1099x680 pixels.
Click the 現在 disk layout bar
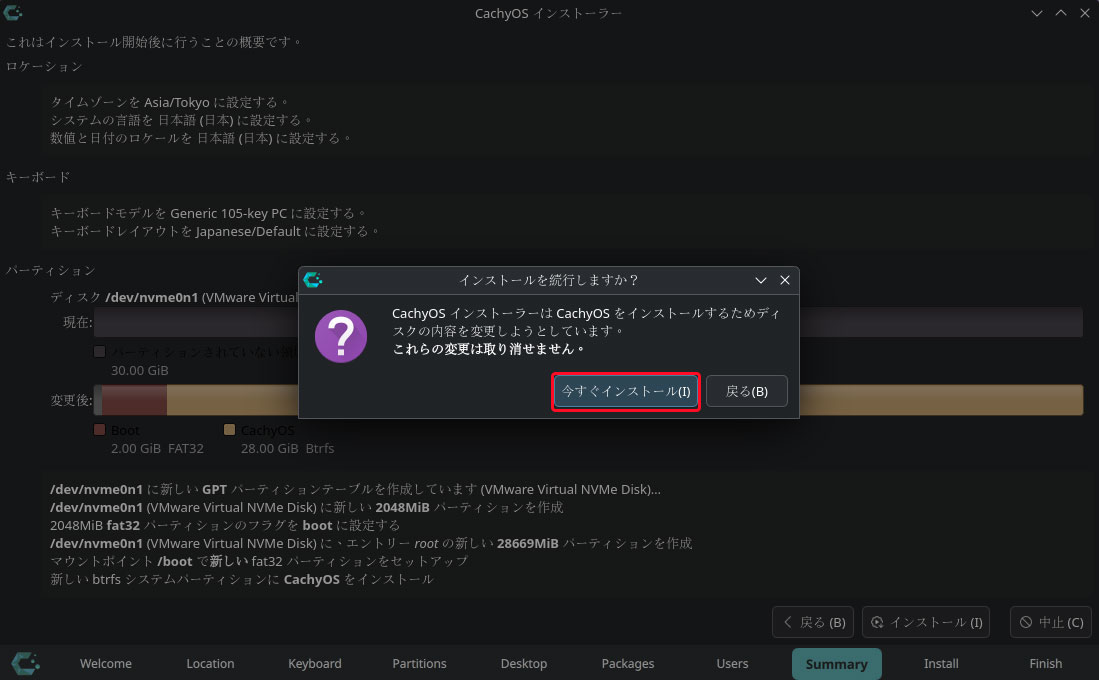(x=589, y=322)
